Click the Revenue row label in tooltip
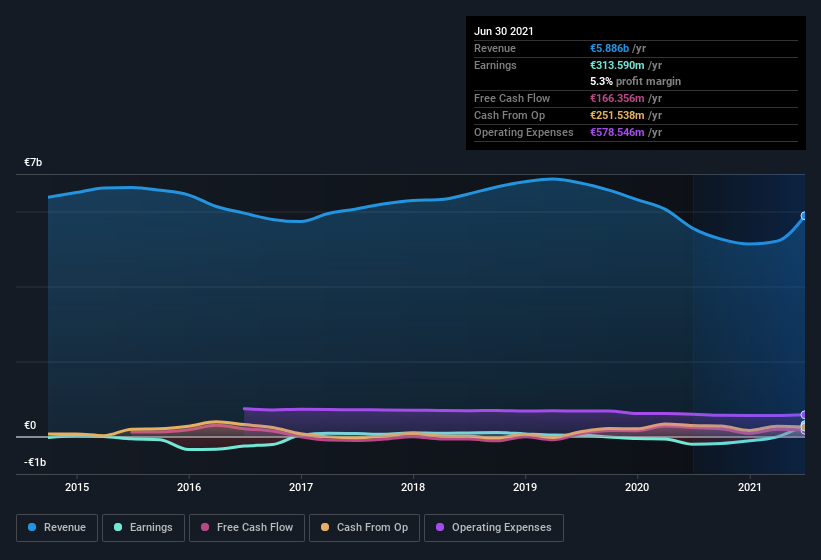Screen dimensions: 821x560 (x=495, y=48)
